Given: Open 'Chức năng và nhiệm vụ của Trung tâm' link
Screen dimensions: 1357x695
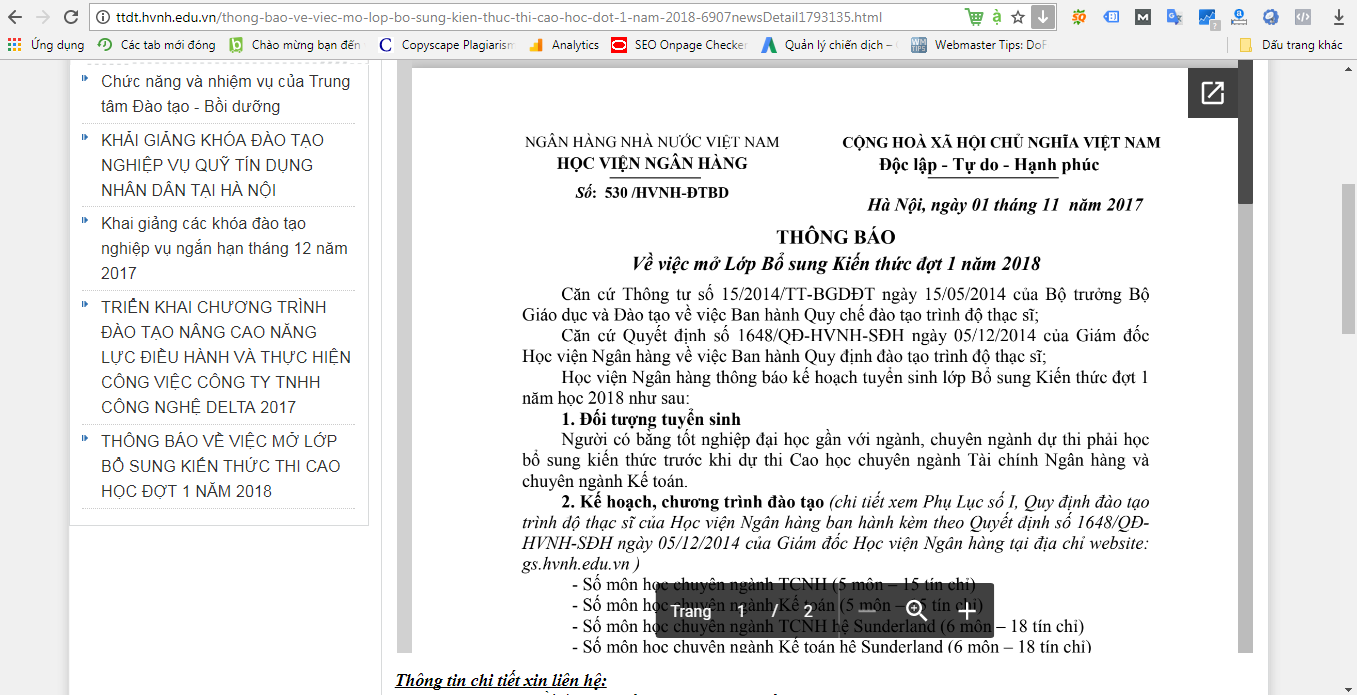Looking at the screenshot, I should pyautogui.click(x=225, y=94).
